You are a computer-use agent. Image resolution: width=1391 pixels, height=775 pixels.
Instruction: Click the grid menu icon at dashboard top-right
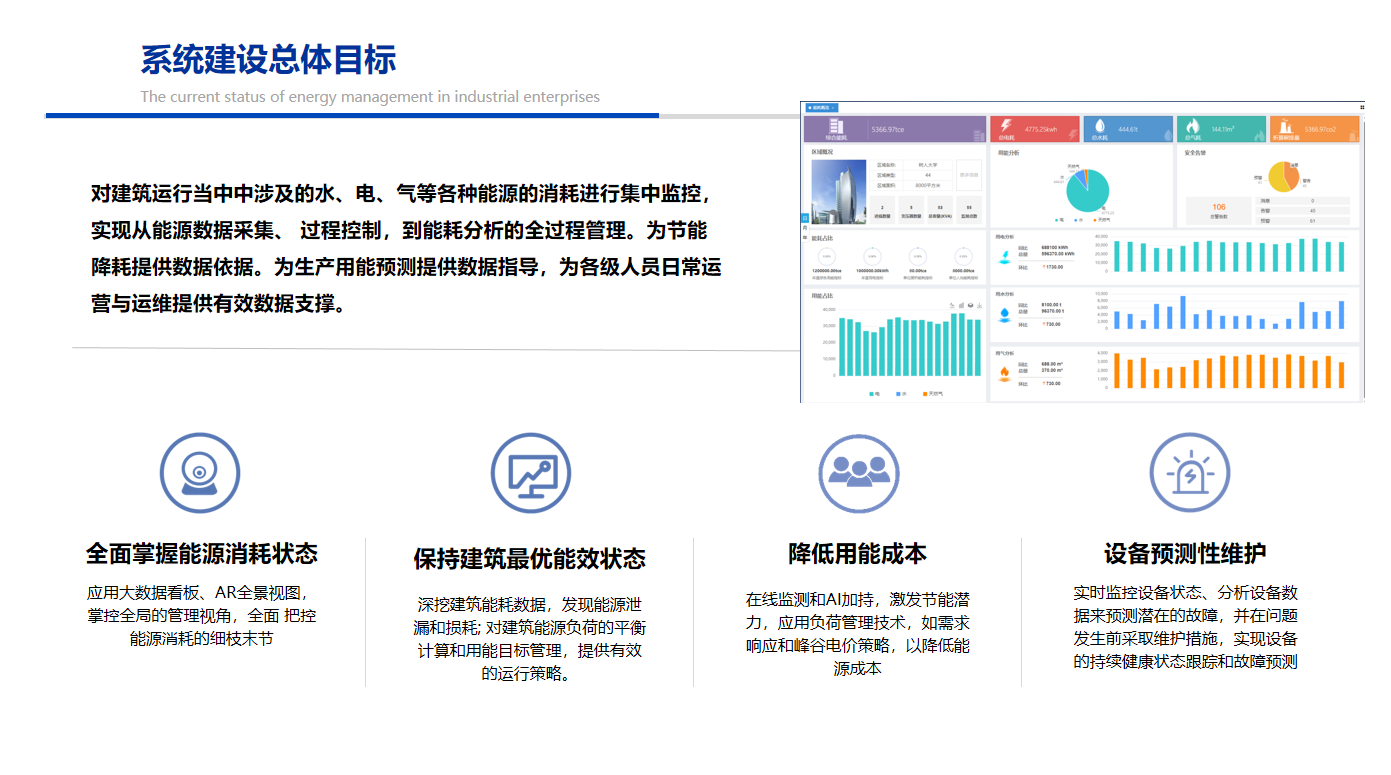(1362, 107)
